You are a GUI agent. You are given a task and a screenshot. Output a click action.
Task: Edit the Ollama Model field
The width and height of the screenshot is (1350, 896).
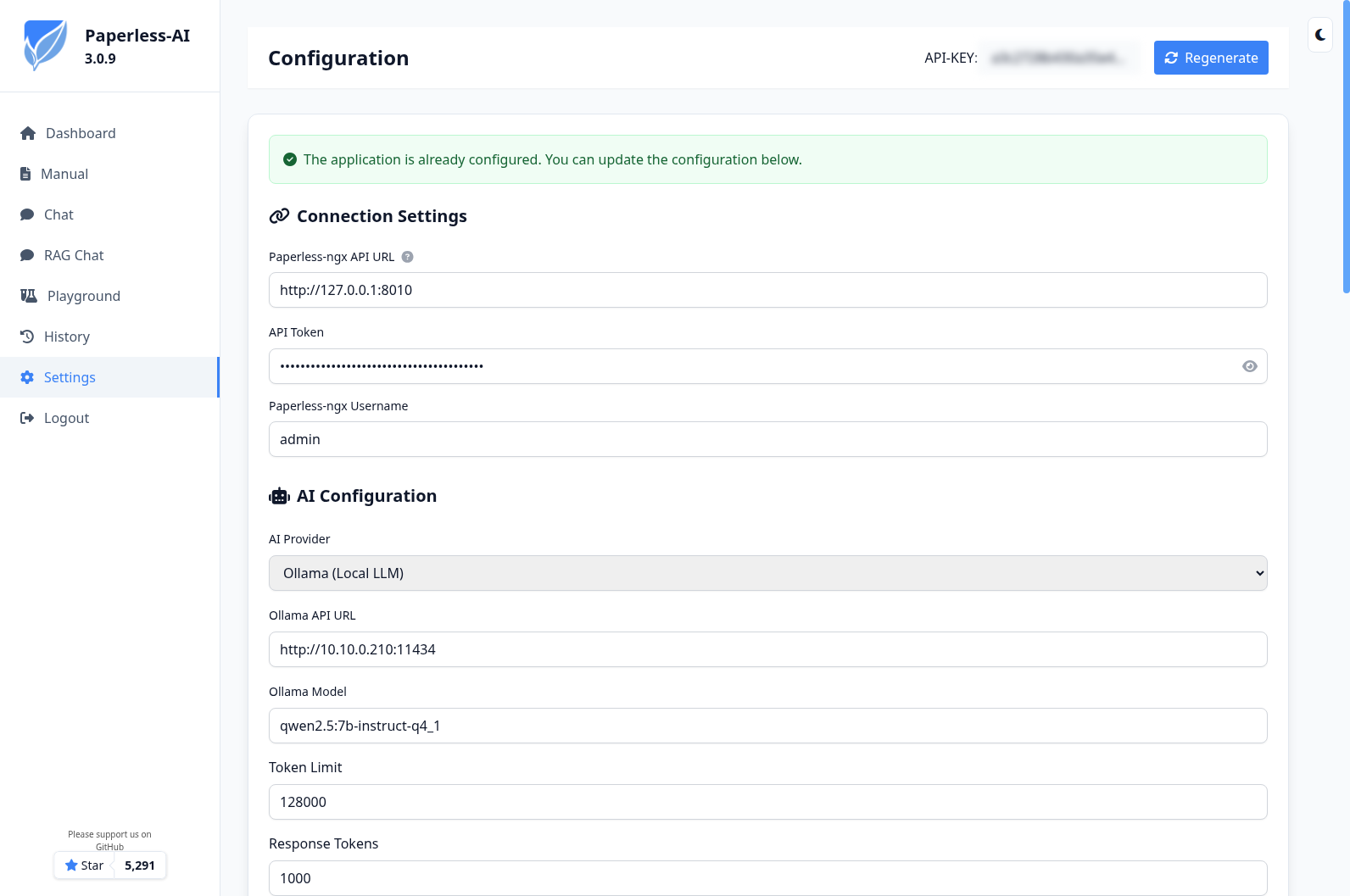tap(768, 726)
